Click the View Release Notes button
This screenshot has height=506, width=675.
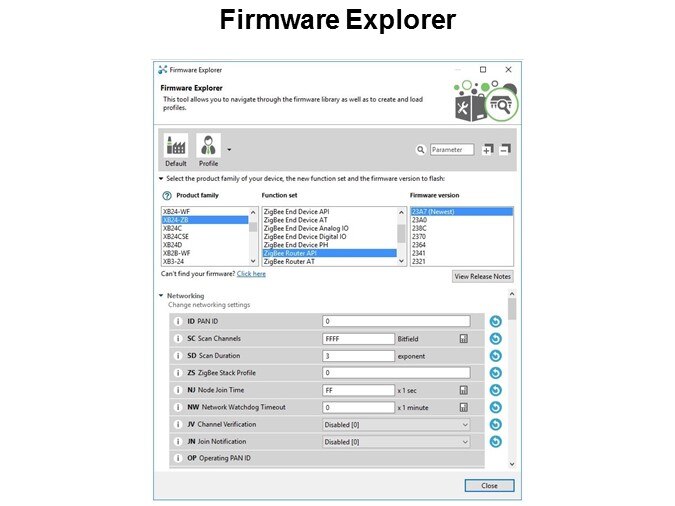point(483,276)
